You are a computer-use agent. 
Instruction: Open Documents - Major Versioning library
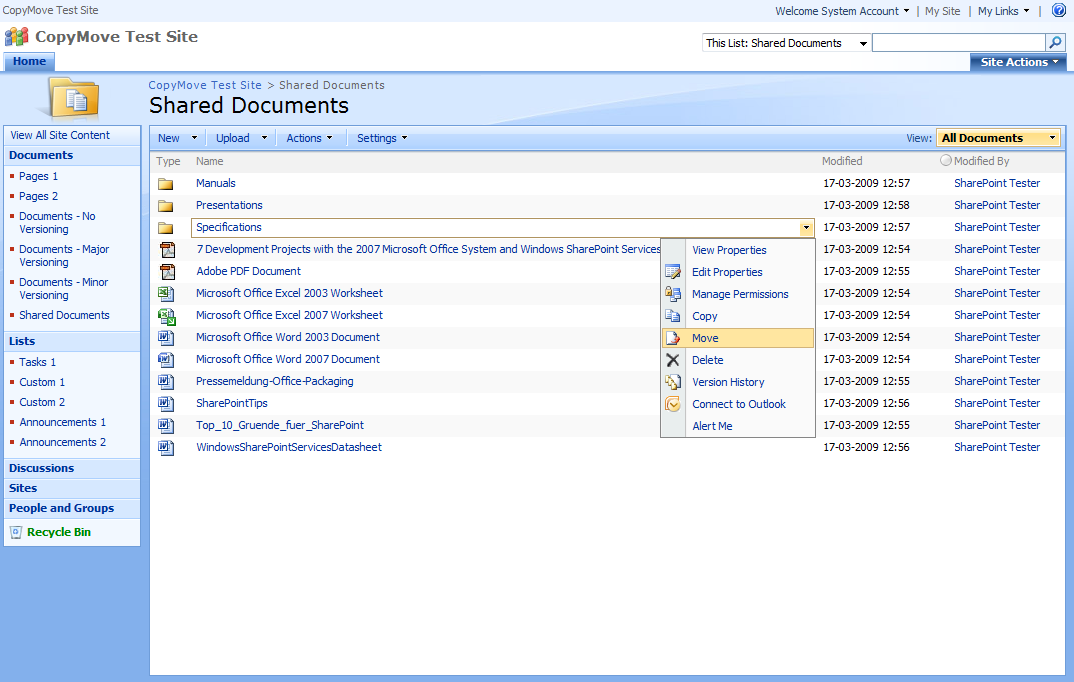coord(64,255)
